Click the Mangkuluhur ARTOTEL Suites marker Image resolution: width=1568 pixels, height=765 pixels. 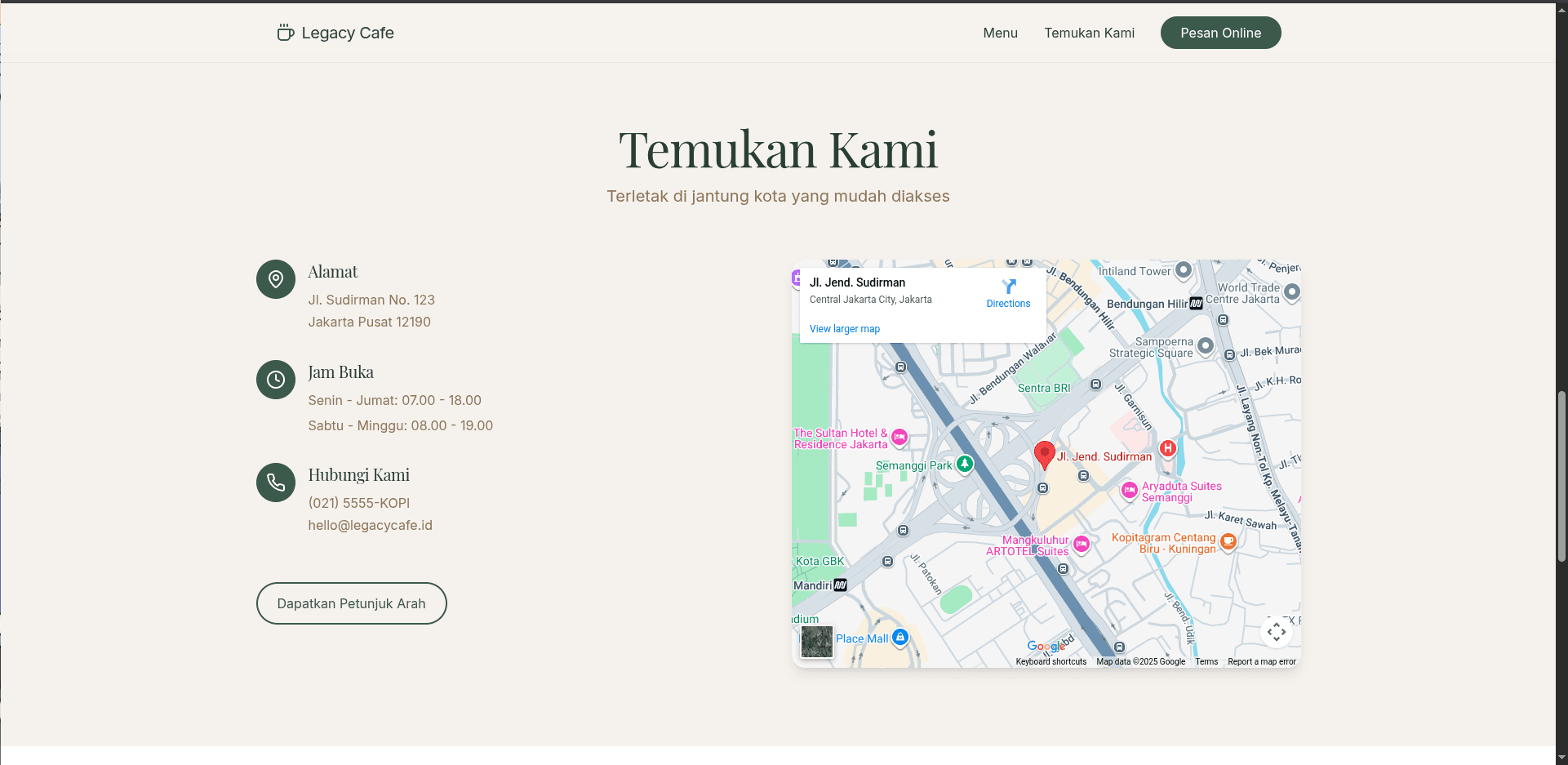pyautogui.click(x=1082, y=544)
